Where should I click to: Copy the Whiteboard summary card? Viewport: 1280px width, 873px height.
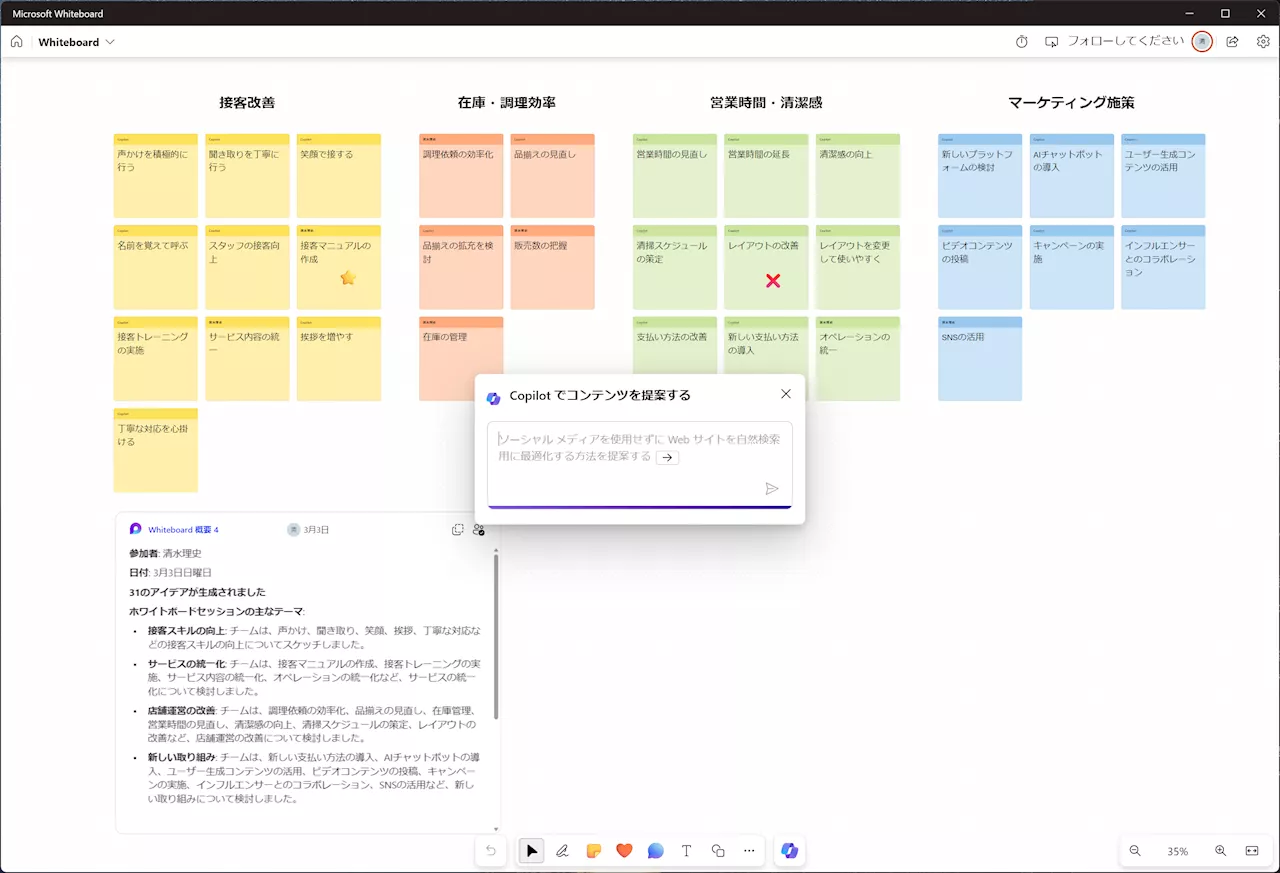458,530
